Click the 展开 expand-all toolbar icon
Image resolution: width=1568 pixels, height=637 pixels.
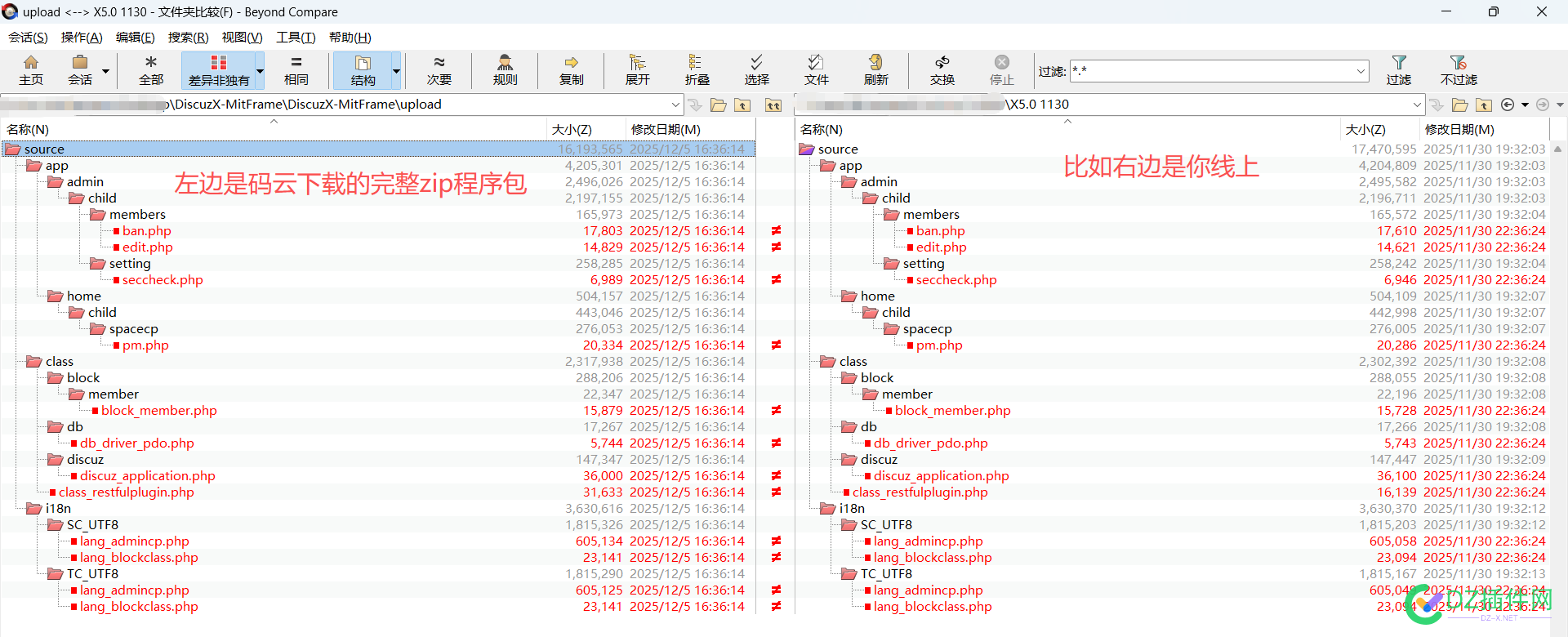point(637,70)
